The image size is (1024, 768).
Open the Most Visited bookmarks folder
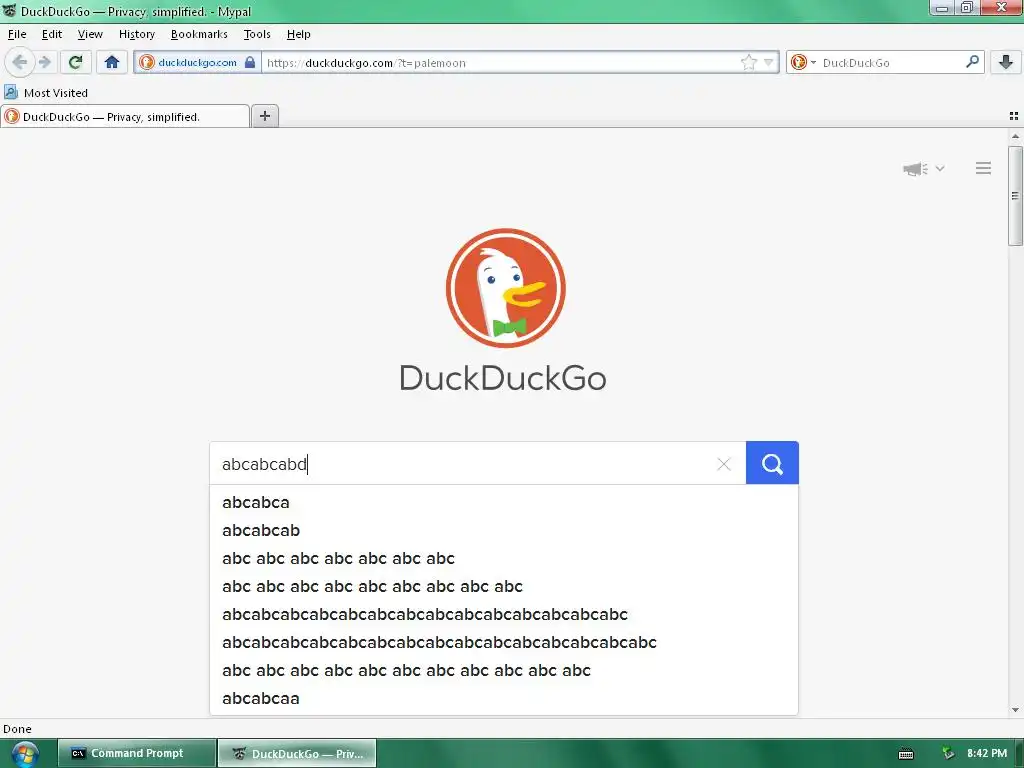(x=46, y=93)
